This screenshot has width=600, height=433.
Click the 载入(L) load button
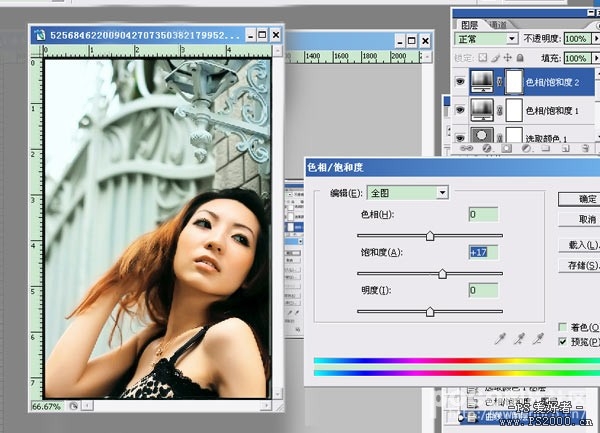579,245
